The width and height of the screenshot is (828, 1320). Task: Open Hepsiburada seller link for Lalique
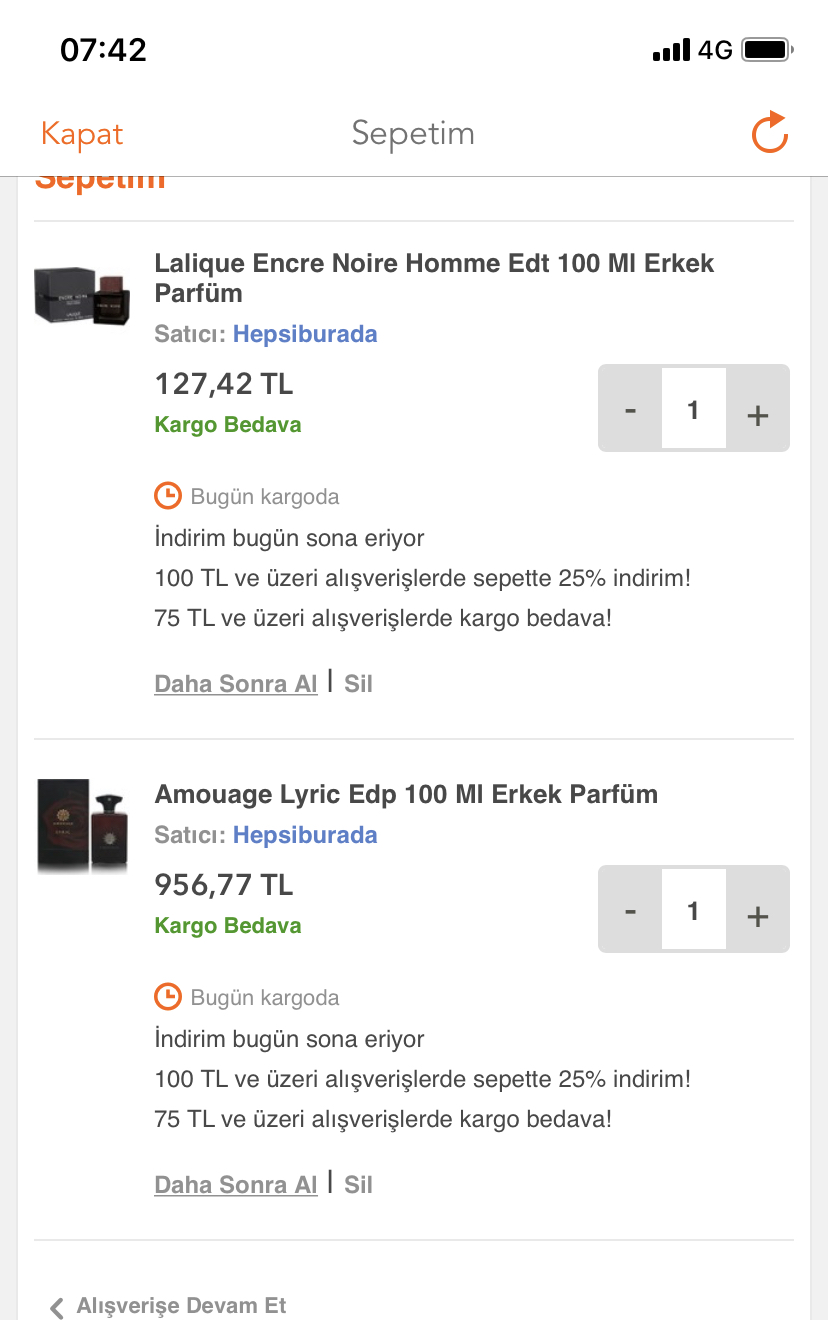305,334
